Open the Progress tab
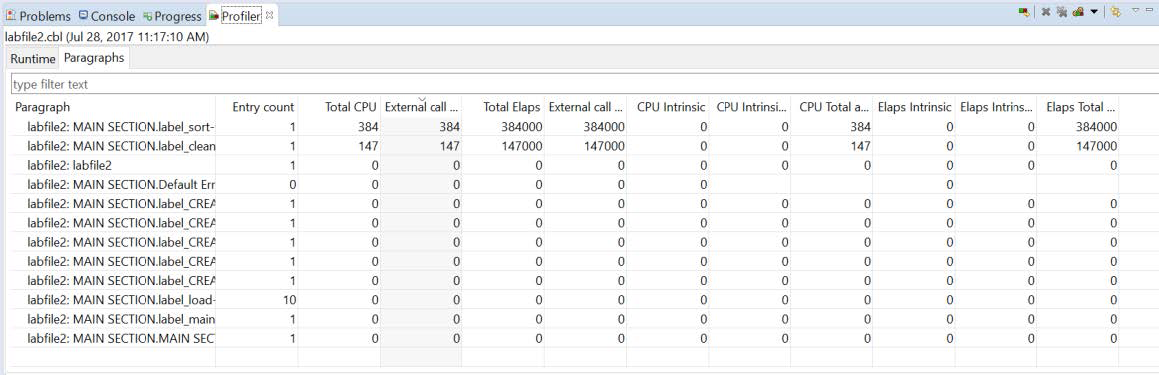 pyautogui.click(x=171, y=16)
